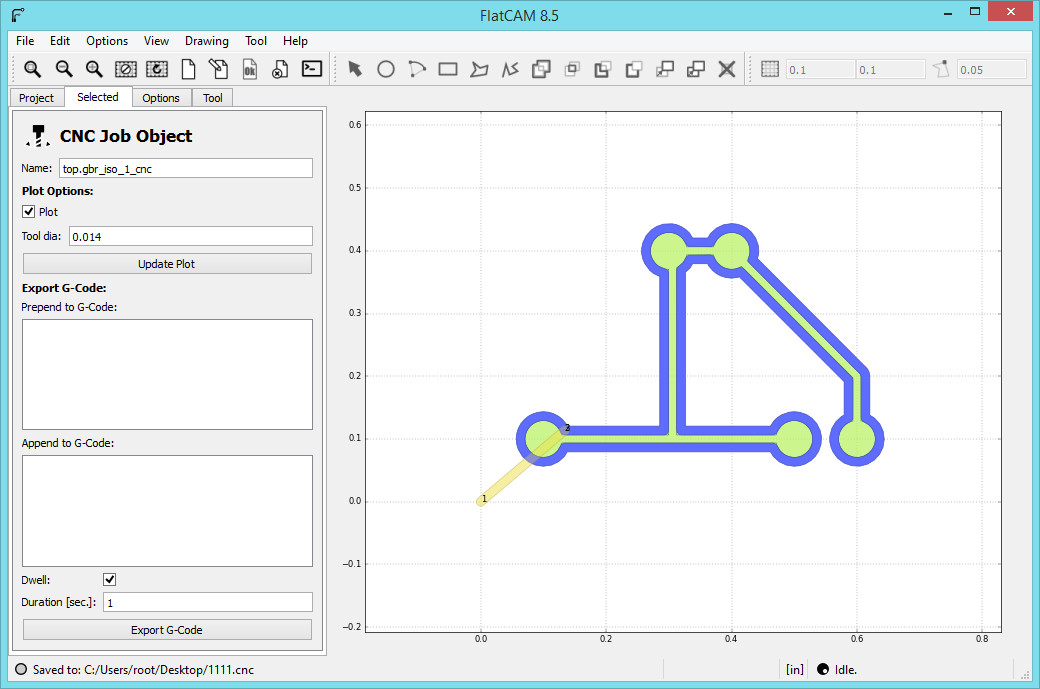Open the Edit menu
The height and width of the screenshot is (689, 1040).
[60, 40]
